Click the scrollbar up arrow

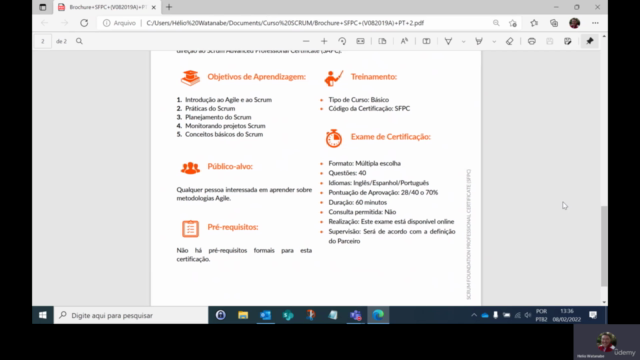click(604, 37)
